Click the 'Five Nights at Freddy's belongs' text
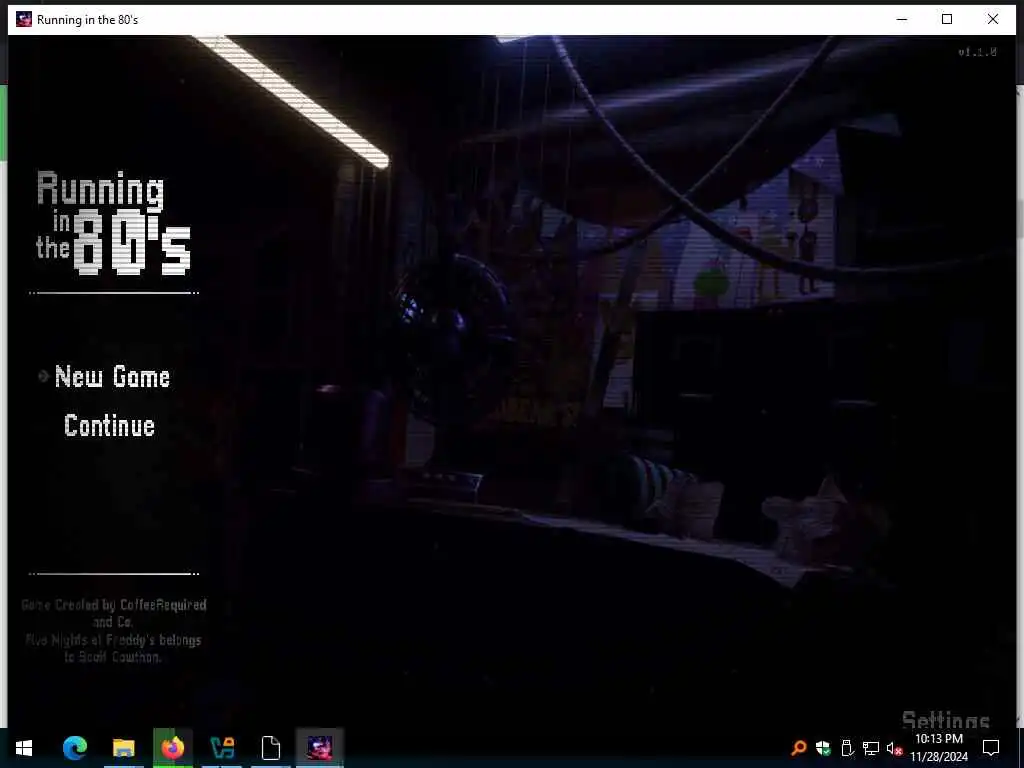 coord(114,640)
